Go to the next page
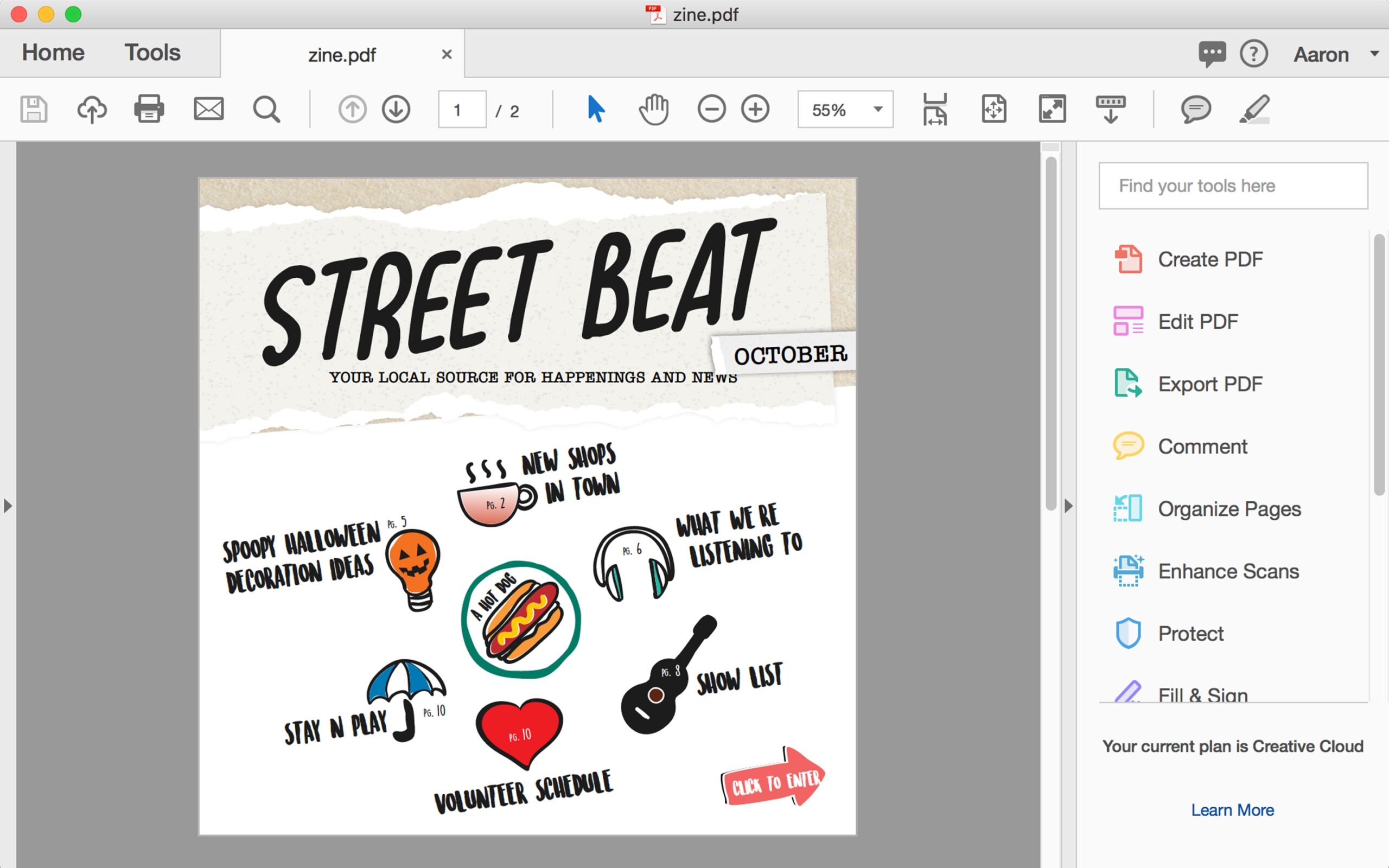 point(396,109)
